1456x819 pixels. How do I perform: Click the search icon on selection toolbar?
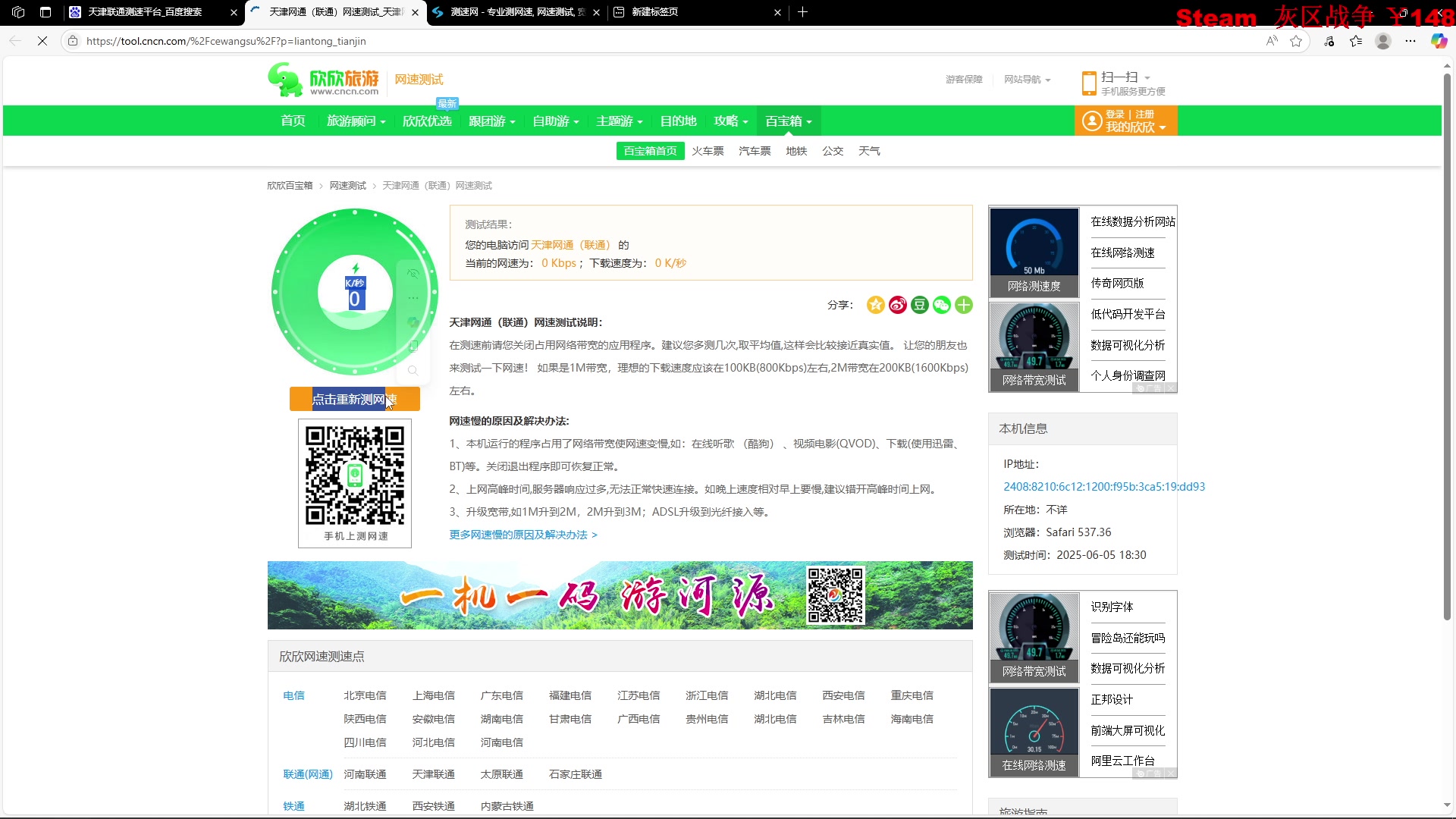pos(413,371)
